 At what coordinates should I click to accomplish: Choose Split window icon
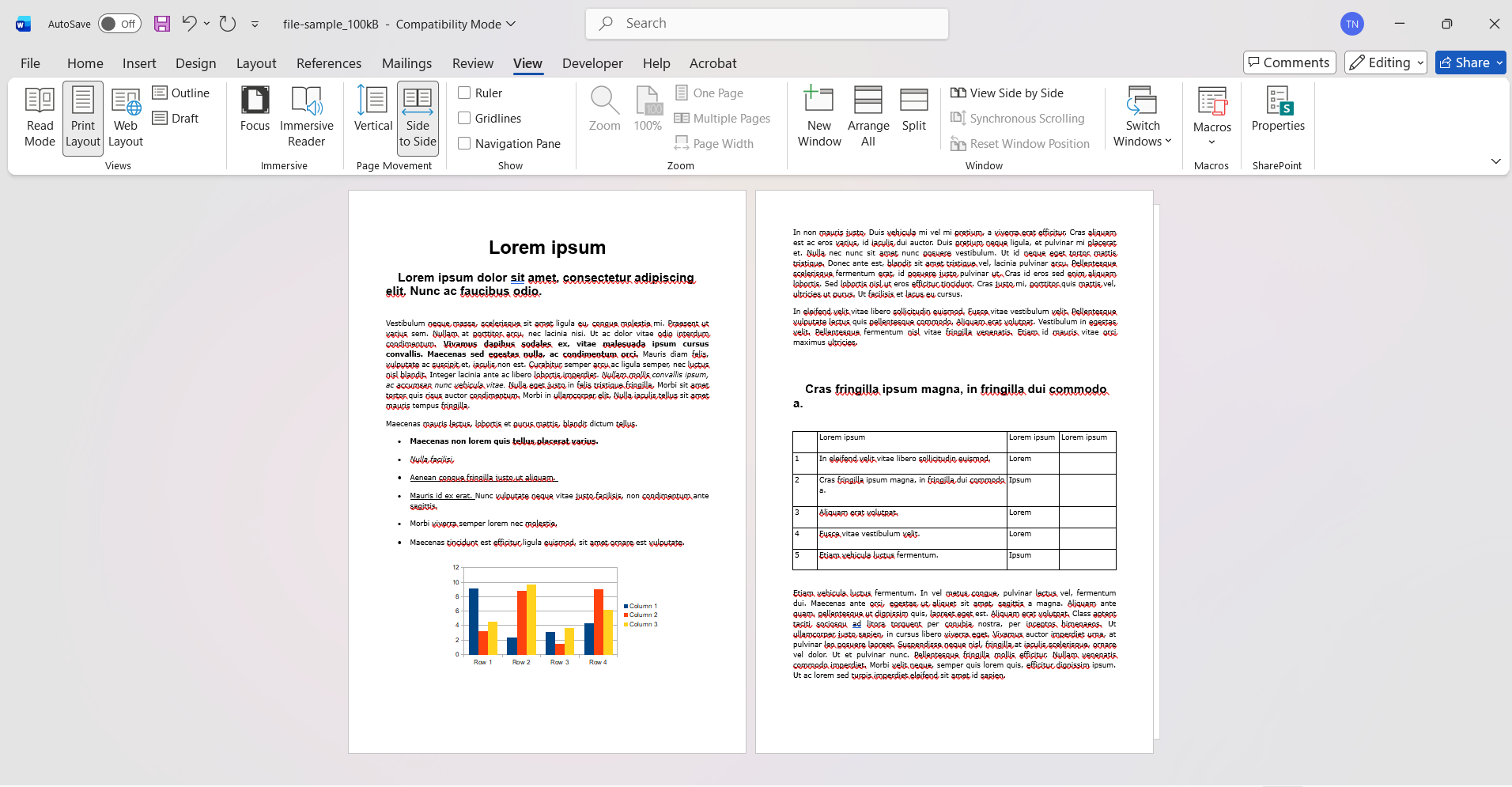[913, 109]
